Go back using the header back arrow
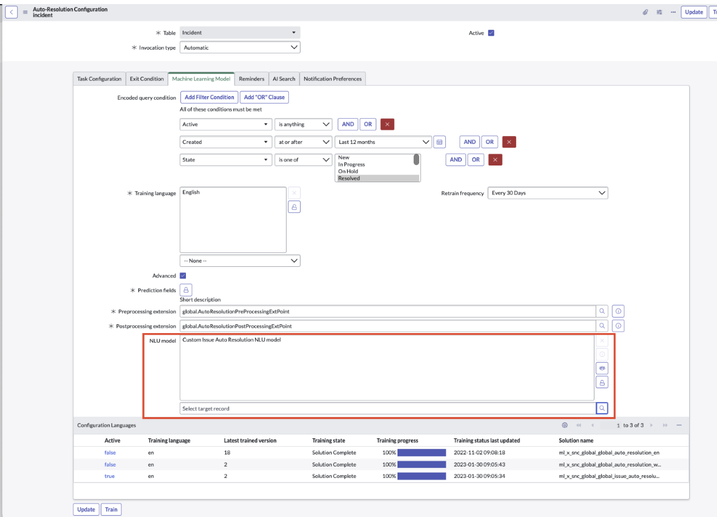The image size is (717, 517). [11, 12]
